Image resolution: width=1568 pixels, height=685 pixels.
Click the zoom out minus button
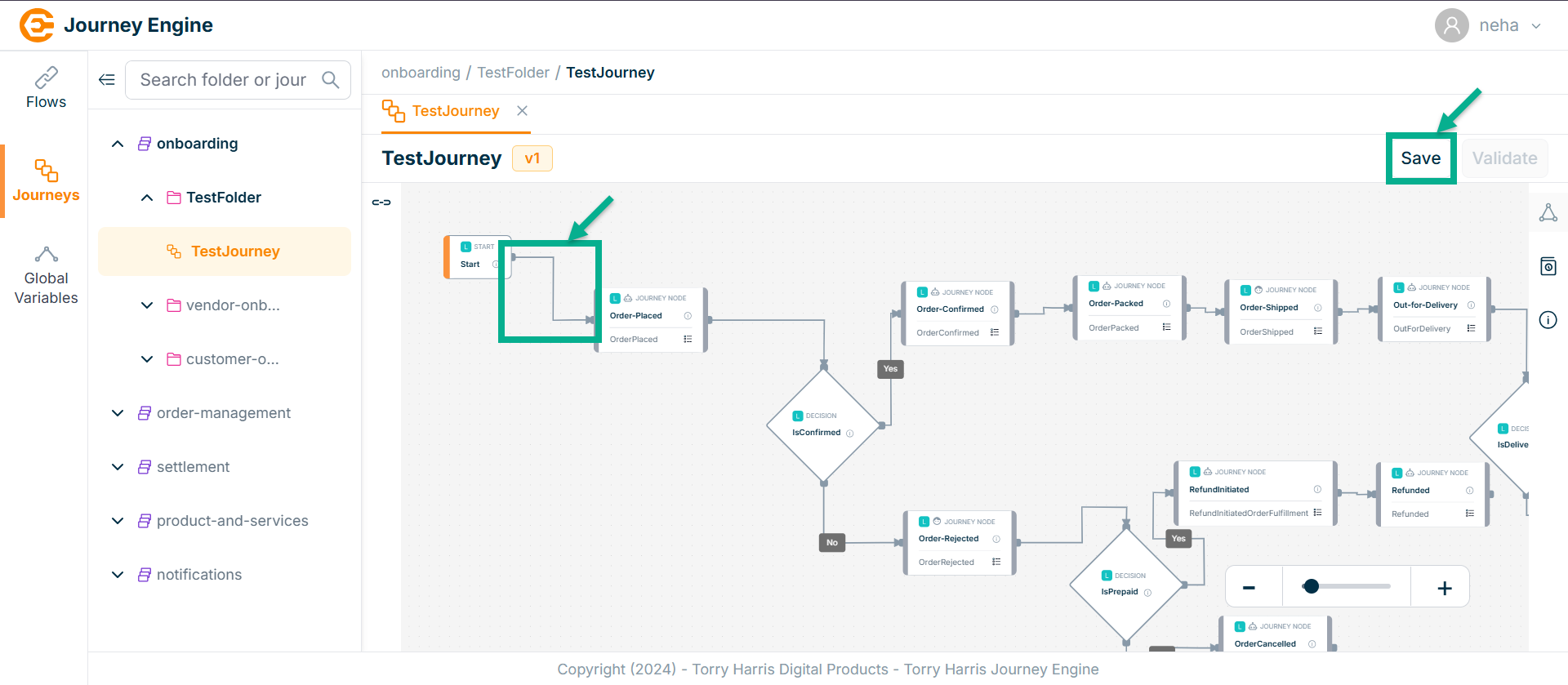click(1249, 588)
